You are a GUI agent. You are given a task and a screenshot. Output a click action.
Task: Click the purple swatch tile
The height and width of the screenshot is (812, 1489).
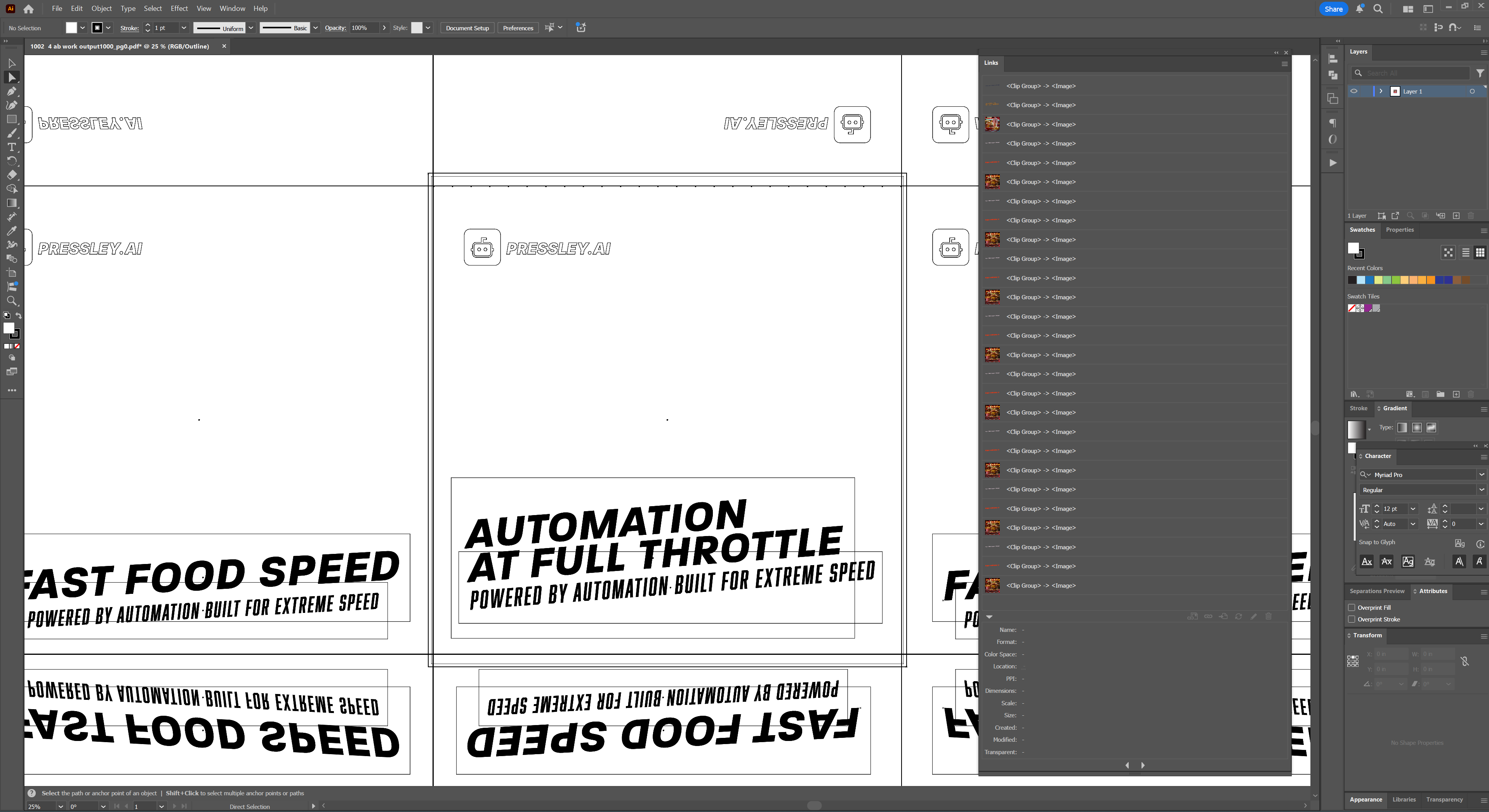[x=1367, y=308]
